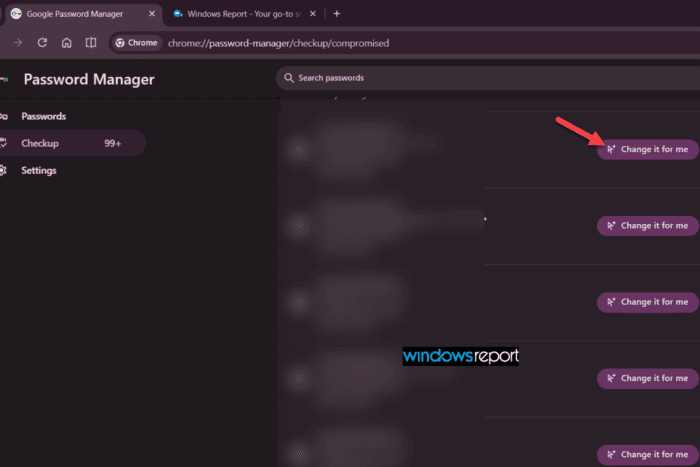Open the Passwords section in sidebar
This screenshot has height=467, width=700.
pos(43,117)
